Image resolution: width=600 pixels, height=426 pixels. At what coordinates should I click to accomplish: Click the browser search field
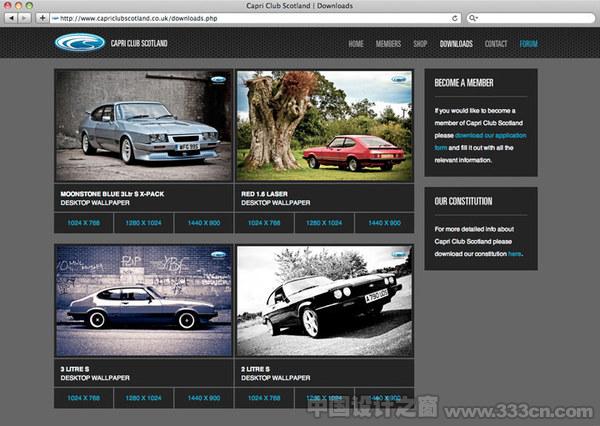pos(530,18)
